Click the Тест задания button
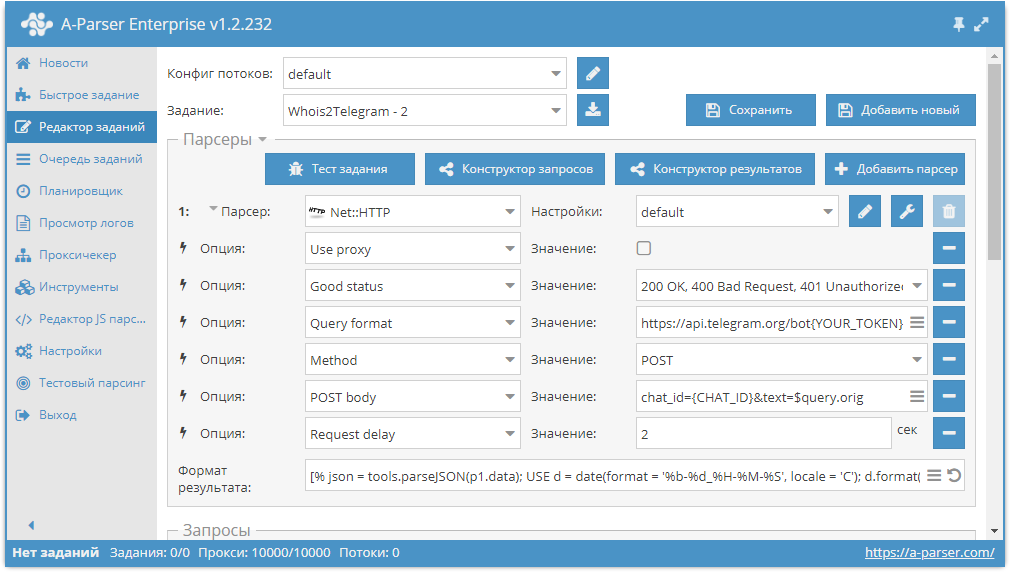1010x572 pixels. [x=339, y=169]
